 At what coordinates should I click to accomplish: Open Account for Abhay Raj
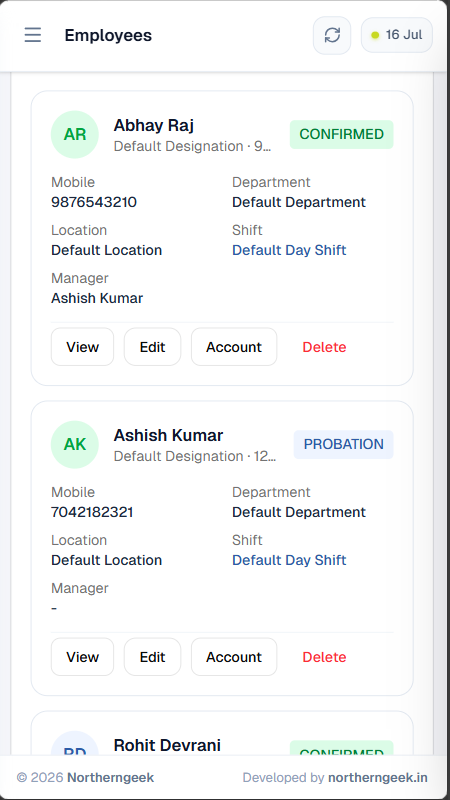coord(234,347)
